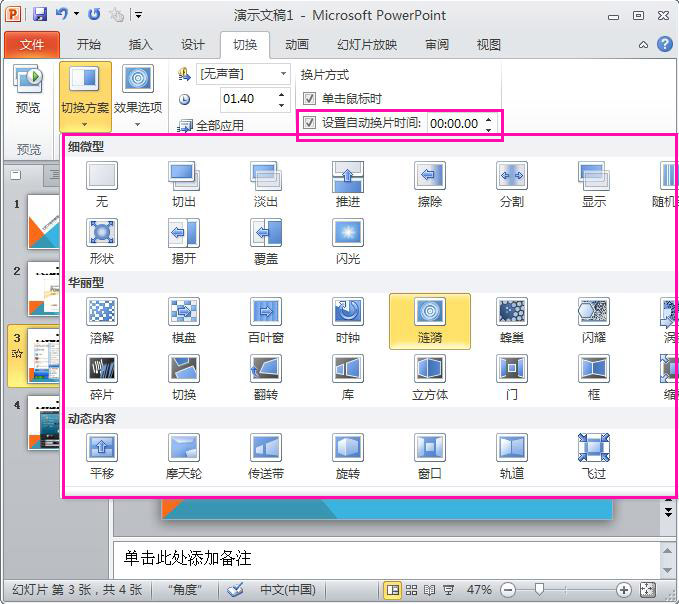Select slide 4 thumbnail

[x=43, y=423]
